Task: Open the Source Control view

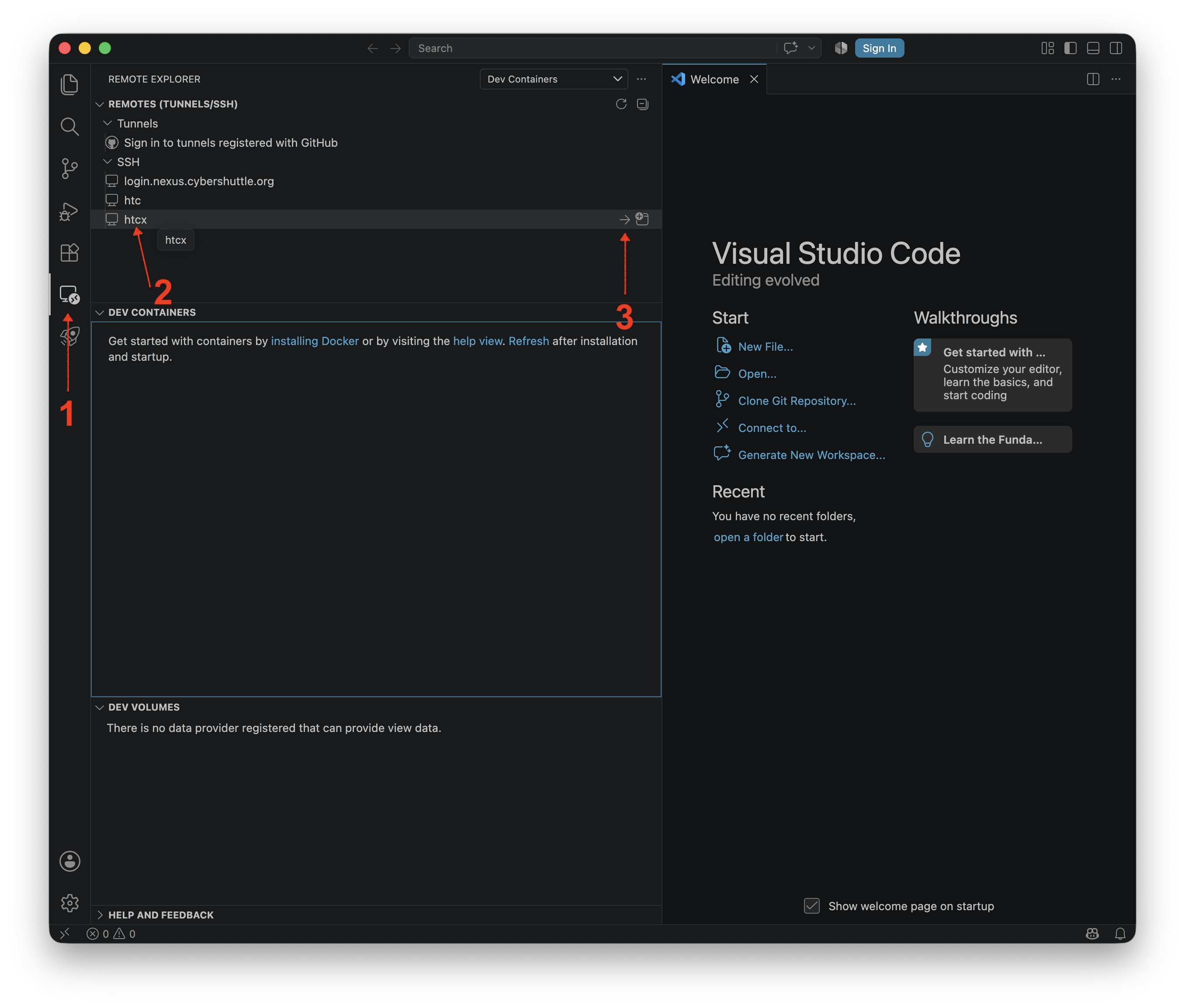Action: pos(69,169)
